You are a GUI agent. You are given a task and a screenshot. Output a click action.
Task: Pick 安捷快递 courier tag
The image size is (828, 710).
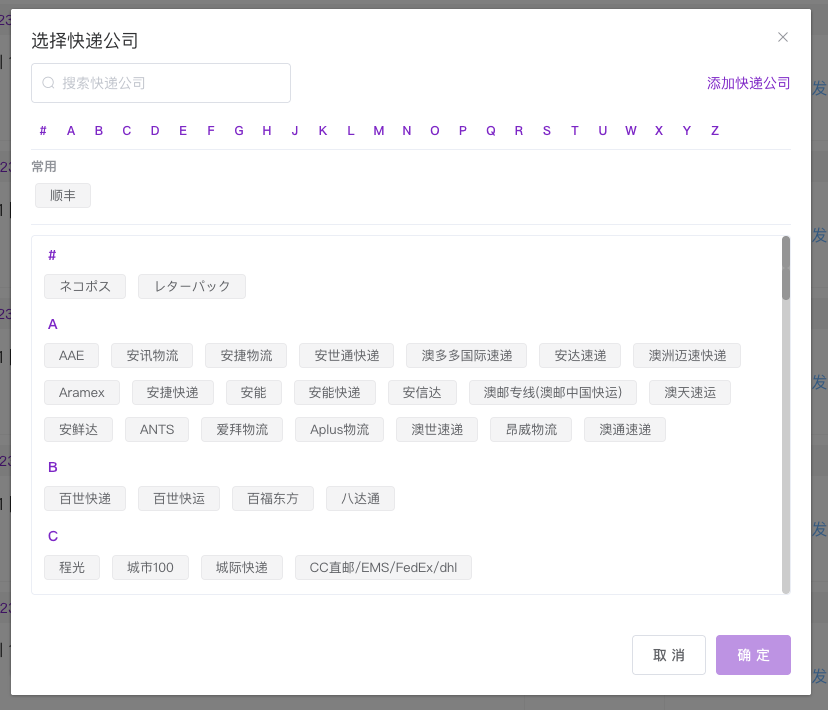coord(173,392)
